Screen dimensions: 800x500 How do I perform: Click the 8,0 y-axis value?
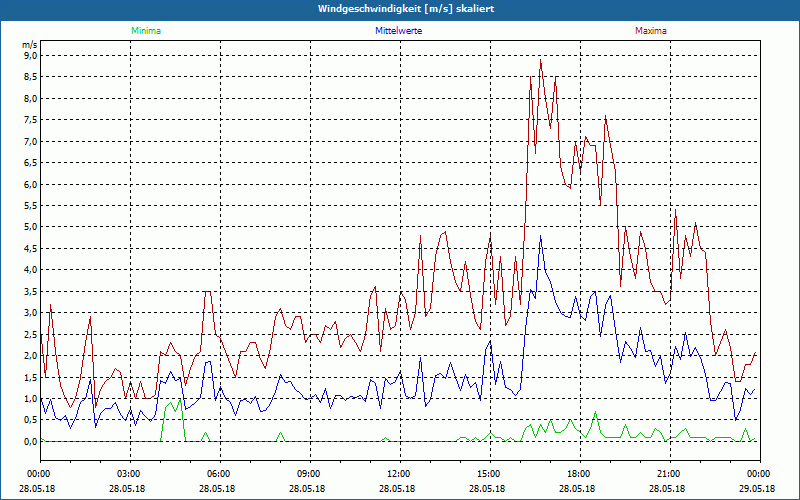click(x=32, y=98)
